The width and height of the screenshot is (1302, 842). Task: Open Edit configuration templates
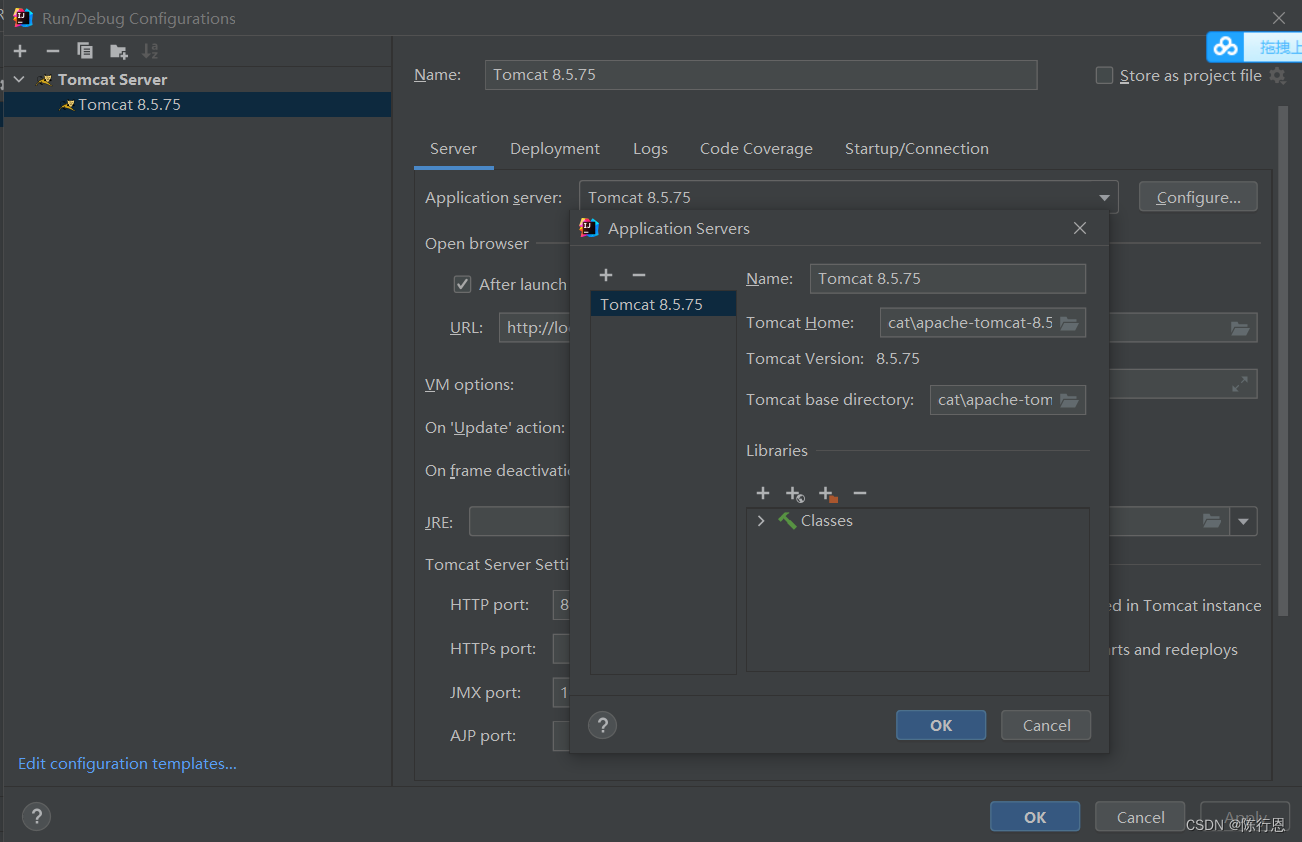[x=127, y=763]
